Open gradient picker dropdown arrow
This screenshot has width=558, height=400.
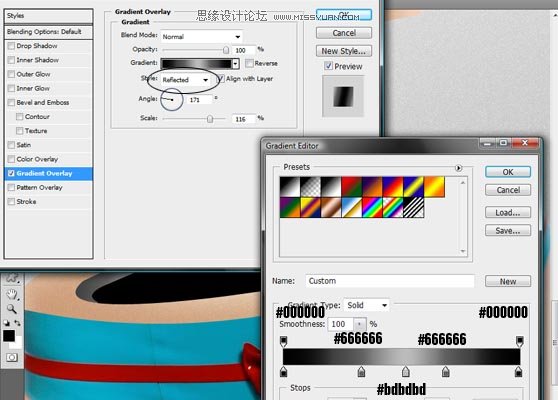pos(235,64)
